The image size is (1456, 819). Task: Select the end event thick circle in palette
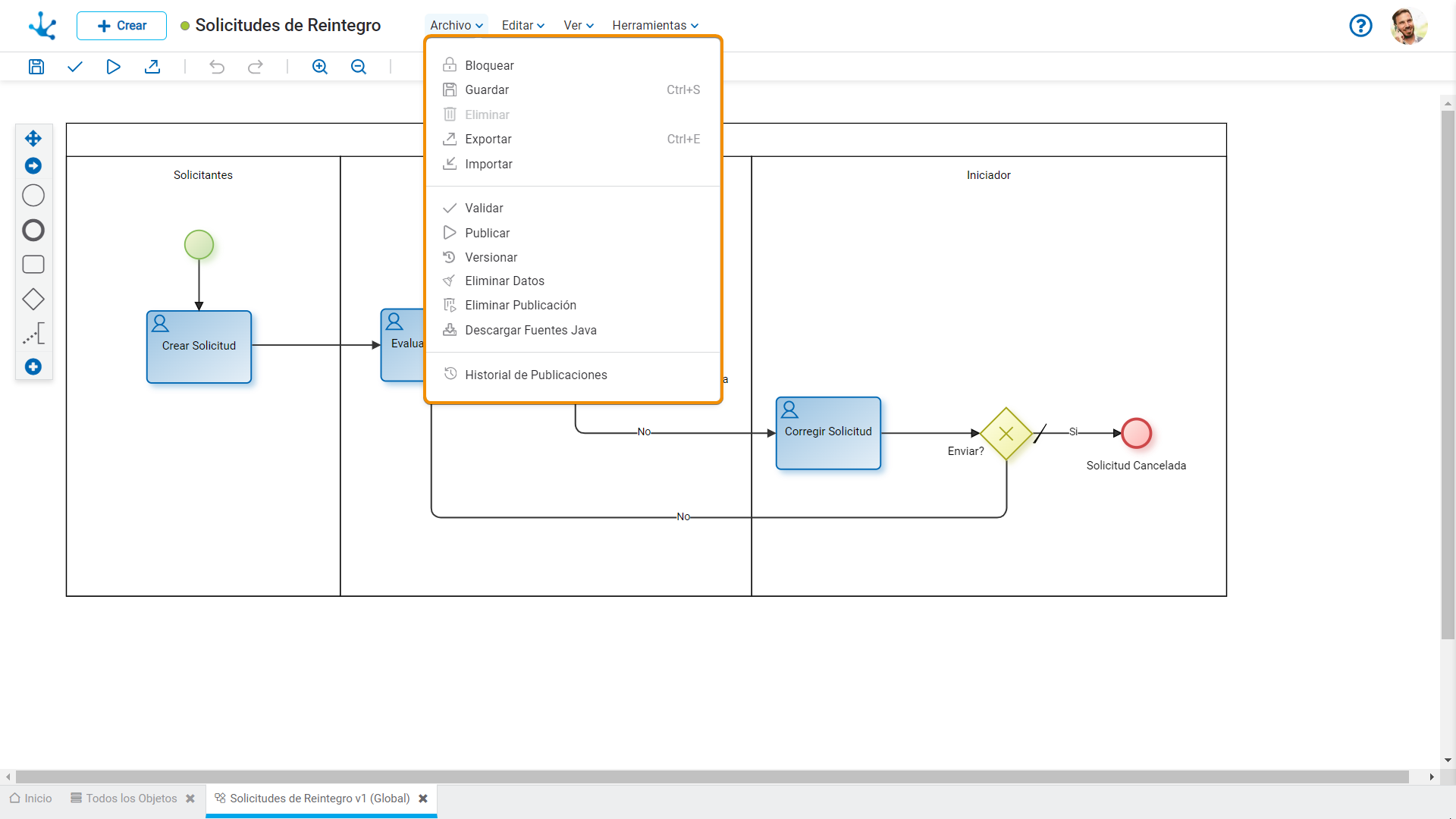(x=33, y=230)
